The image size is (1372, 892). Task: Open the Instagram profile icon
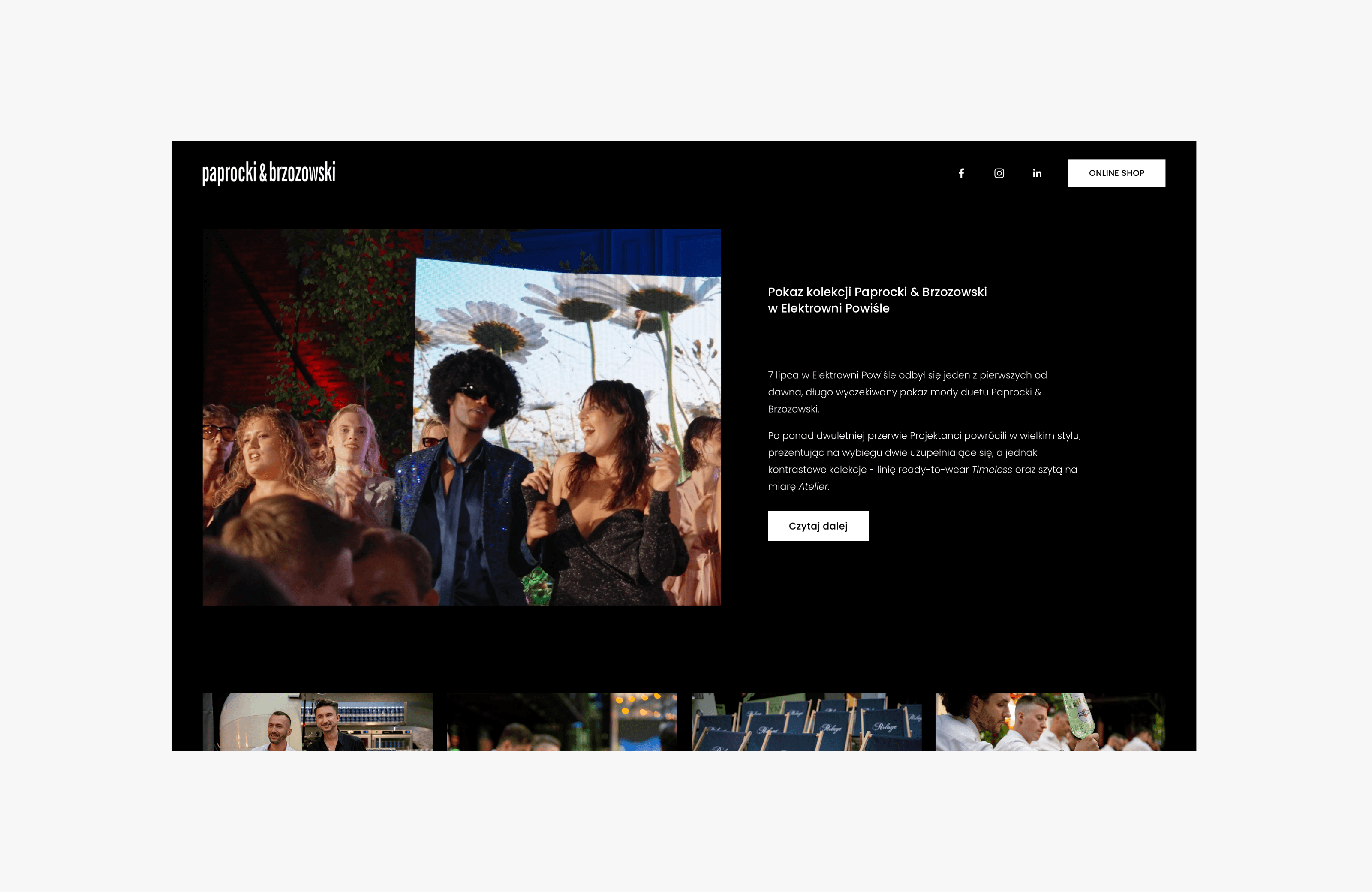tap(999, 173)
